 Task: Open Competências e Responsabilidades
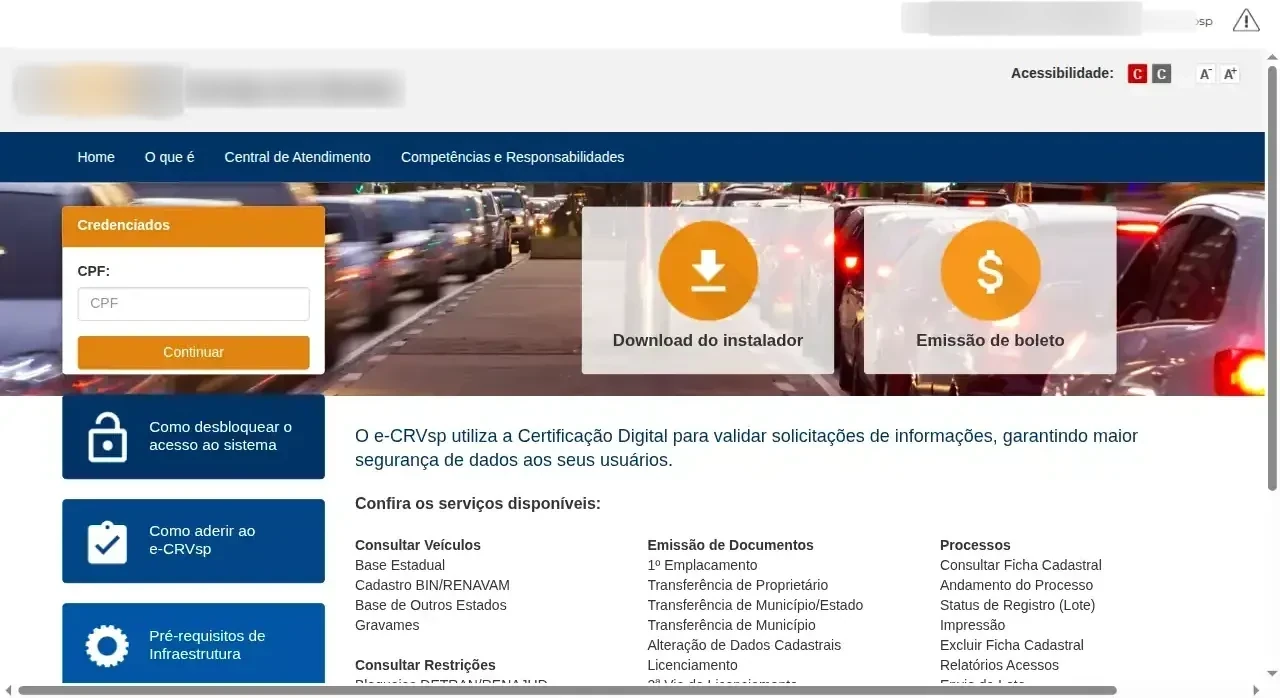(x=512, y=157)
